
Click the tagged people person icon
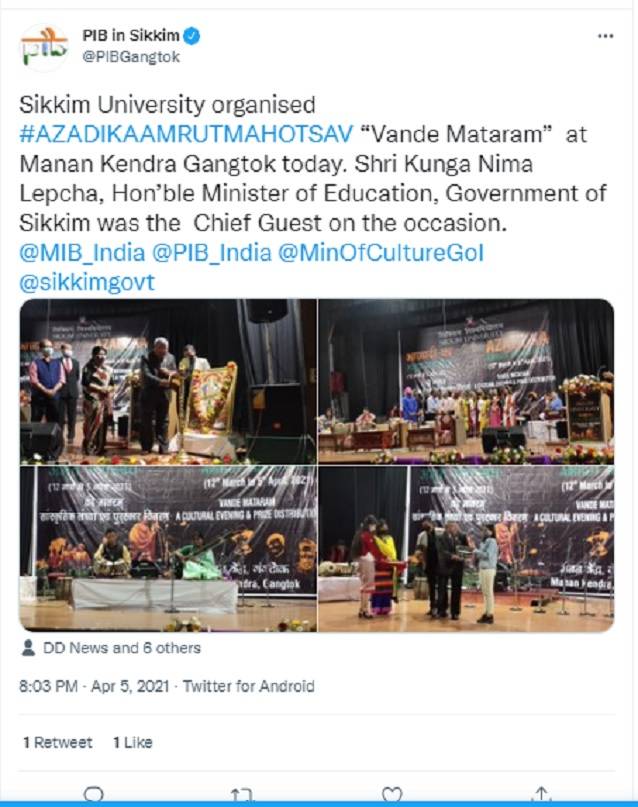pyautogui.click(x=29, y=647)
